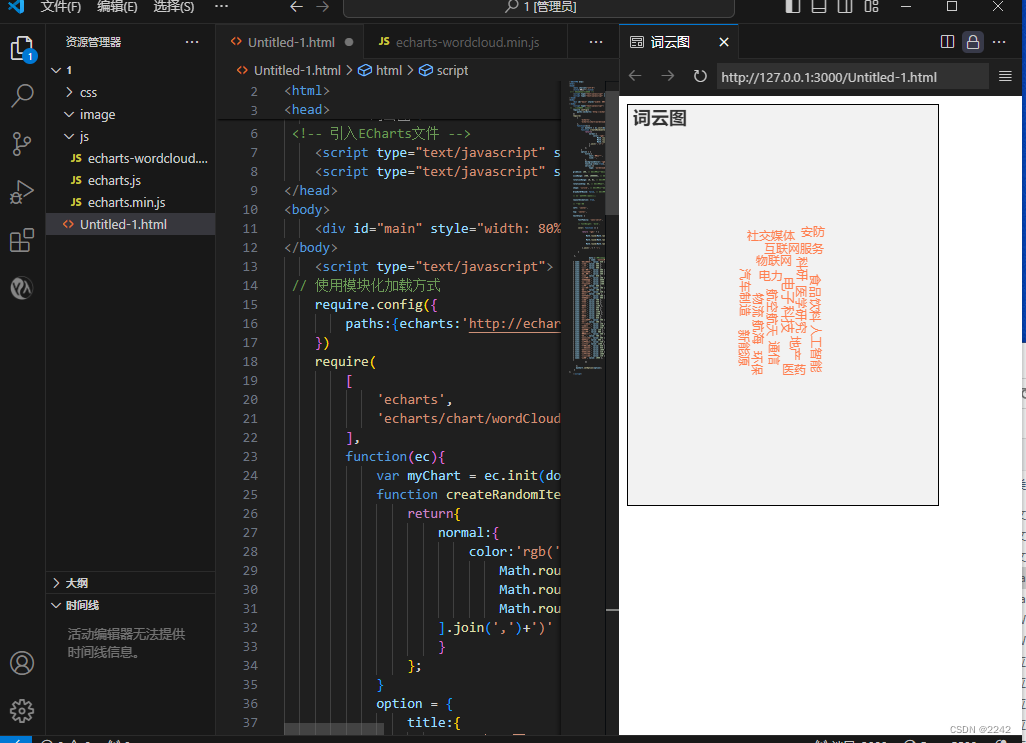This screenshot has height=743, width=1026.
Task: Click the code minimap
Action: tap(586, 229)
